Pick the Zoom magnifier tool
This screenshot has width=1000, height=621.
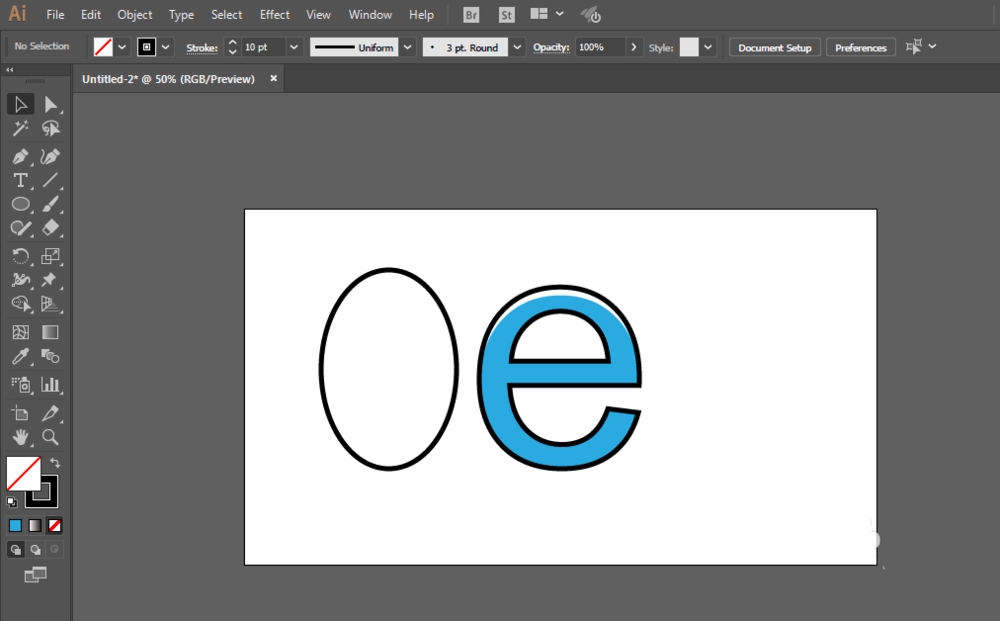[50, 437]
